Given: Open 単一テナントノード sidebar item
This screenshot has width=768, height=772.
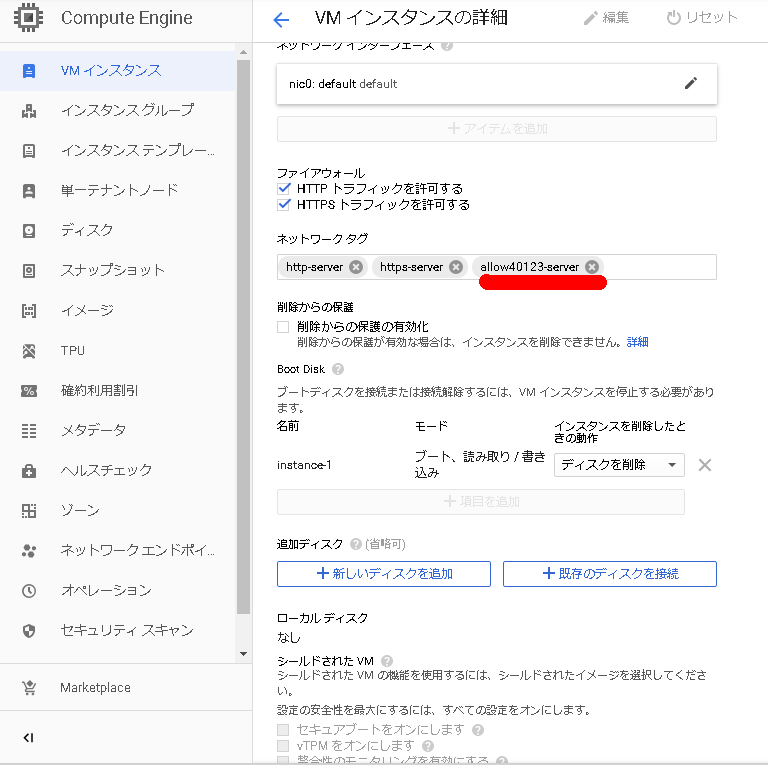Looking at the screenshot, I should coord(118,191).
